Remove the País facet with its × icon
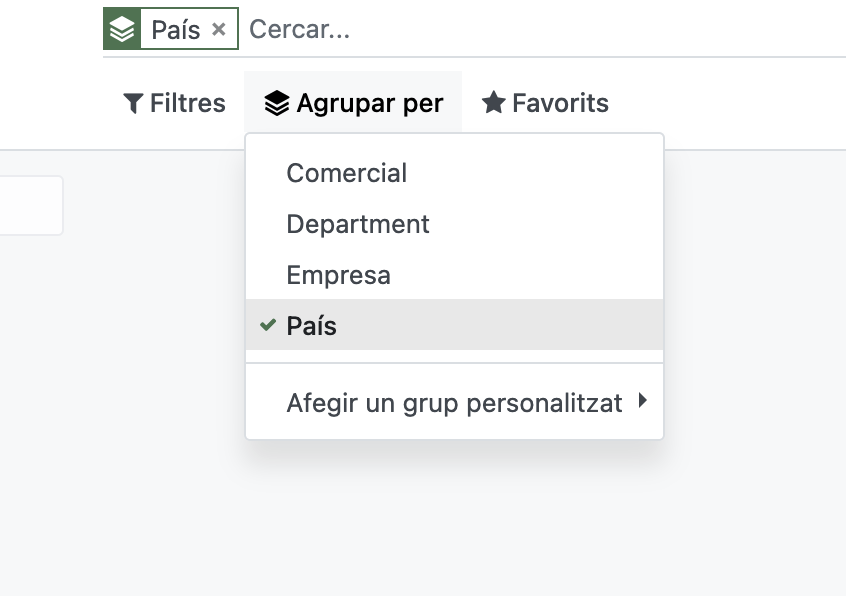This screenshot has width=846, height=596. click(x=219, y=30)
